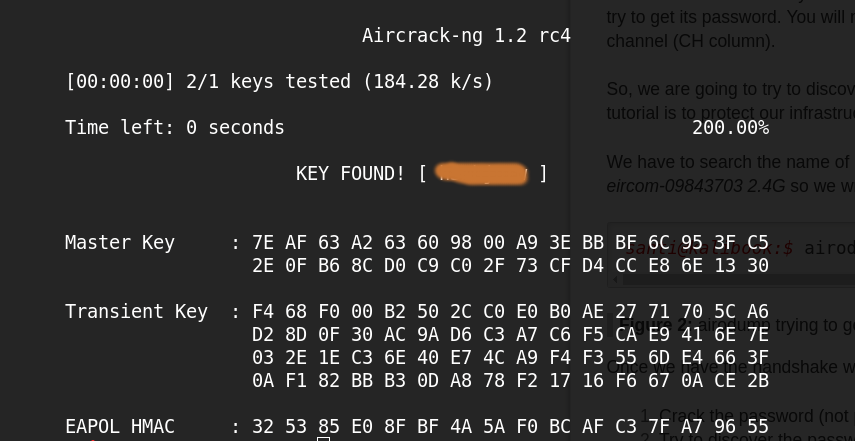This screenshot has height=441, width=855.
Task: Click the Master Key row starting 2E 0F
Action: point(510,265)
